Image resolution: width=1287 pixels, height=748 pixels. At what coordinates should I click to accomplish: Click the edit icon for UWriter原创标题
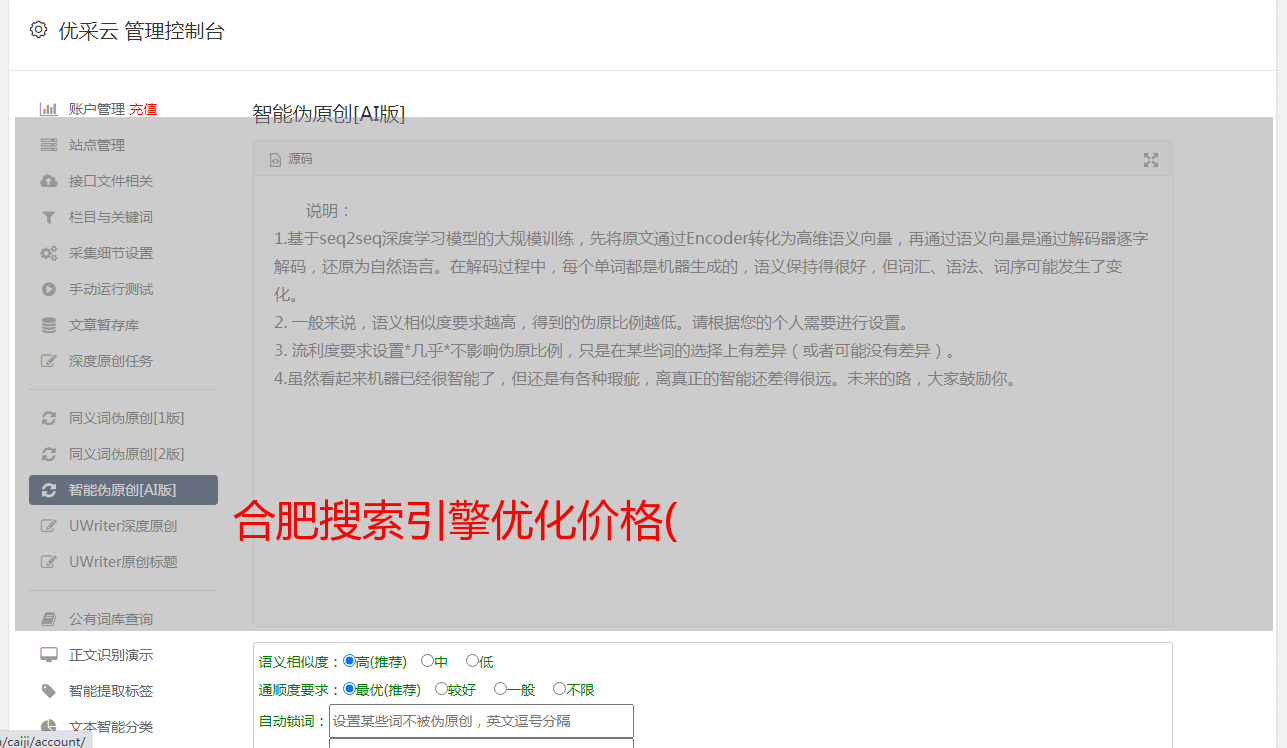pos(48,562)
